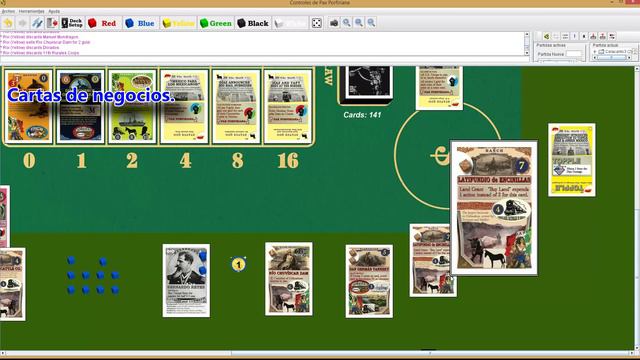Click the map's vertical scrollbar up arrow
640x360 pixels.
tap(637, 70)
